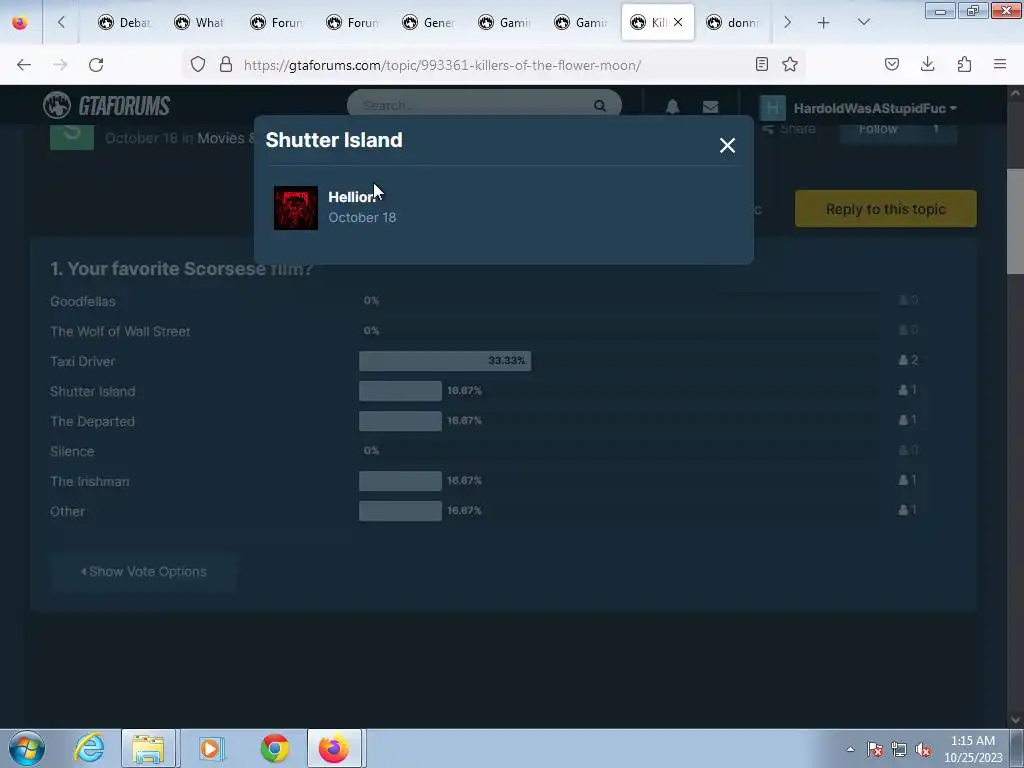Open Chrome from the taskbar

click(x=275, y=748)
